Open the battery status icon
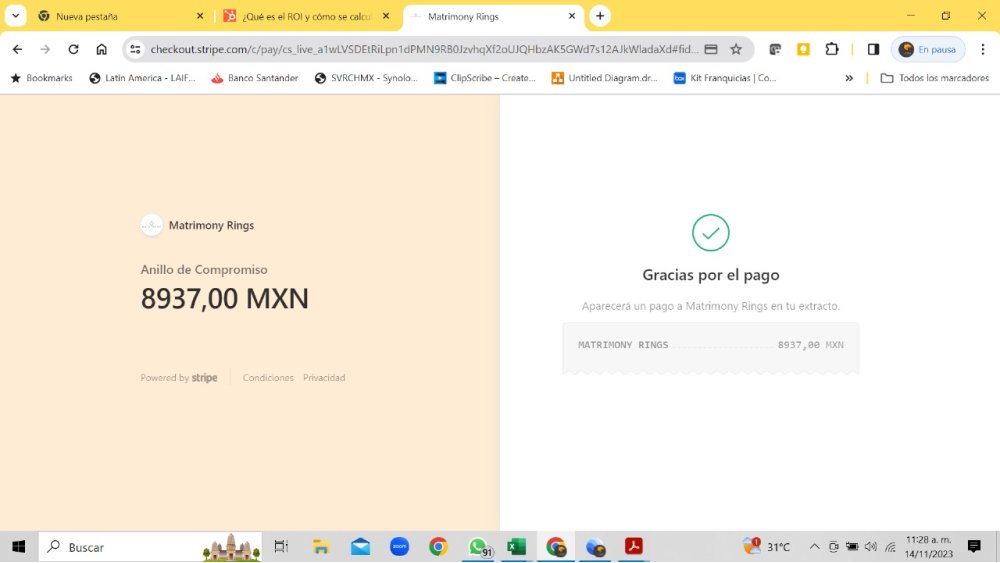 [852, 546]
